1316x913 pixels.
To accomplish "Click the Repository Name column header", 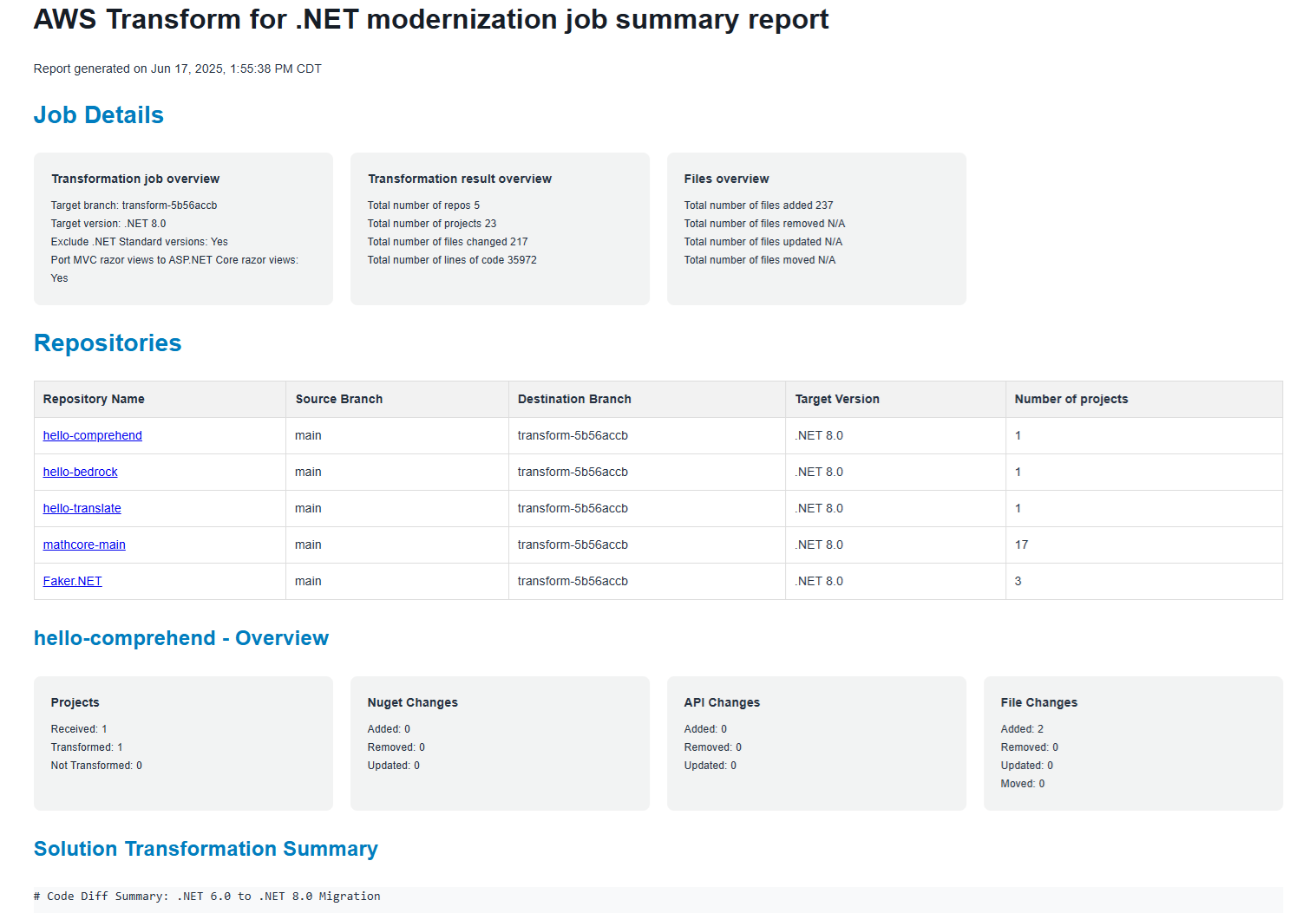I will 93,399.
